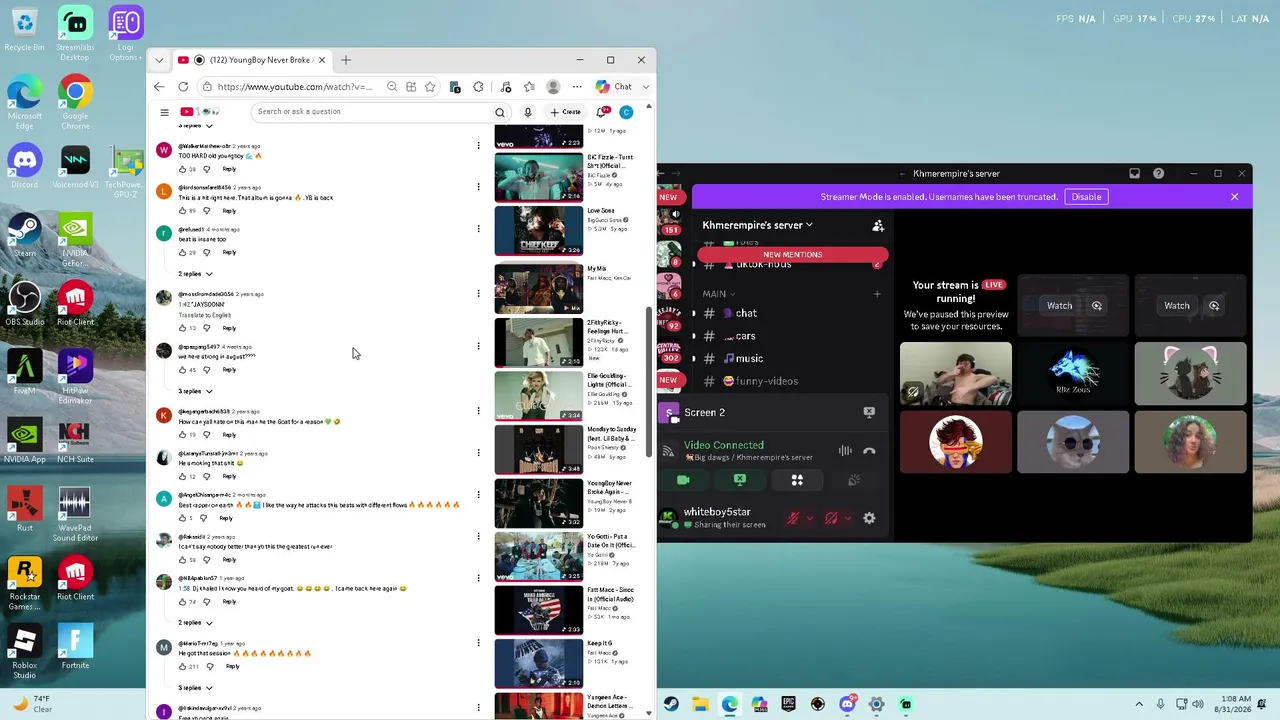Open the YouTube guide hamburger menu
The width and height of the screenshot is (1280, 720).
click(x=164, y=112)
